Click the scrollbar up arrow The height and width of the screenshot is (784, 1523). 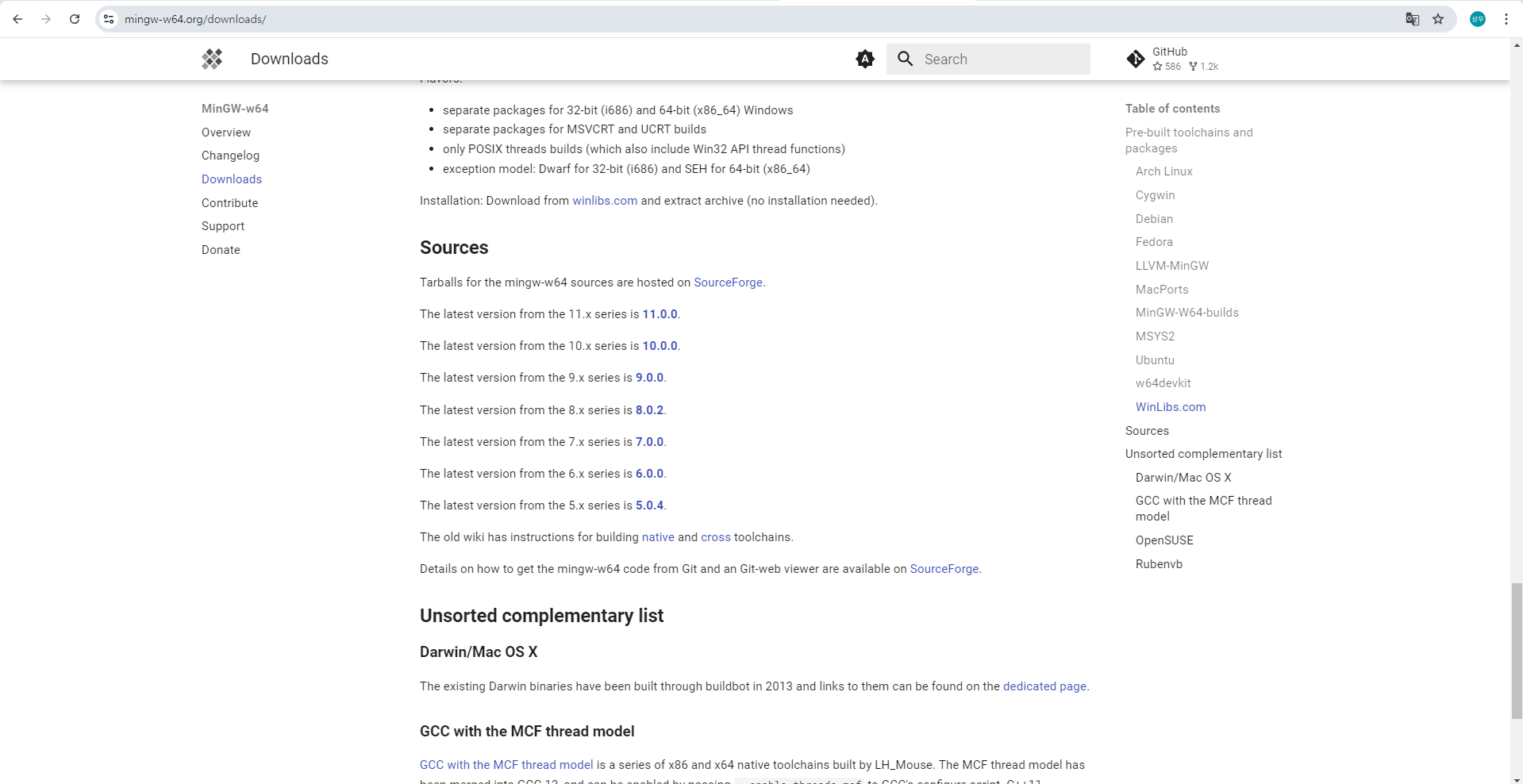click(1517, 45)
